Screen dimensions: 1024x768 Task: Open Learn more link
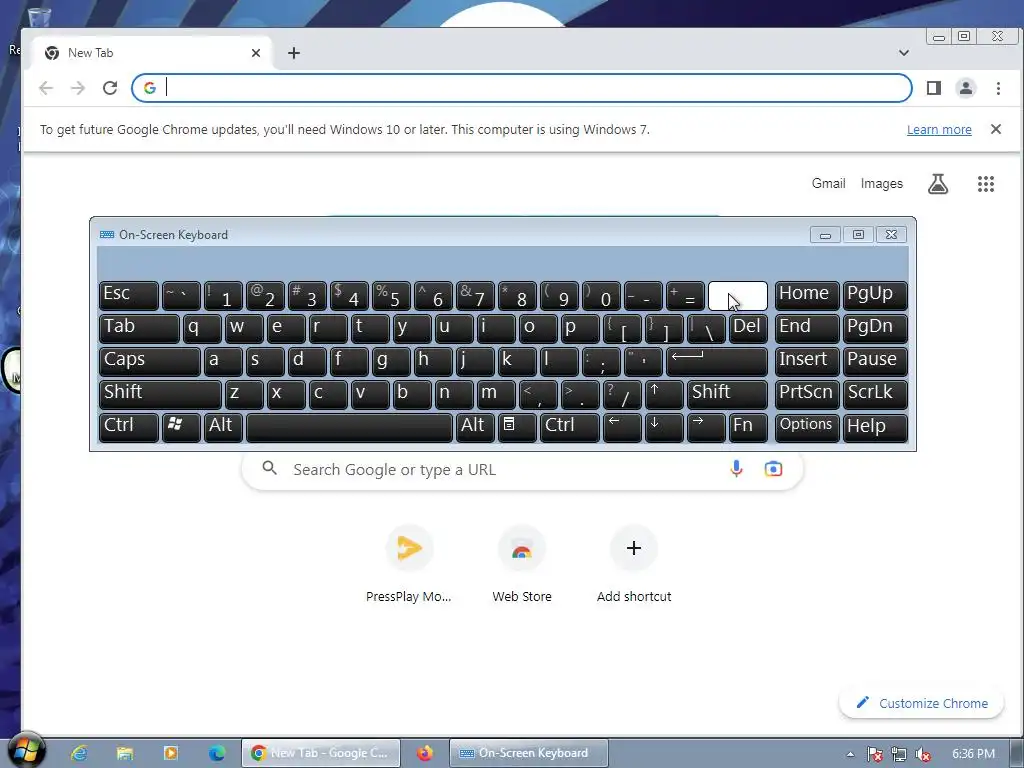pyautogui.click(x=939, y=129)
